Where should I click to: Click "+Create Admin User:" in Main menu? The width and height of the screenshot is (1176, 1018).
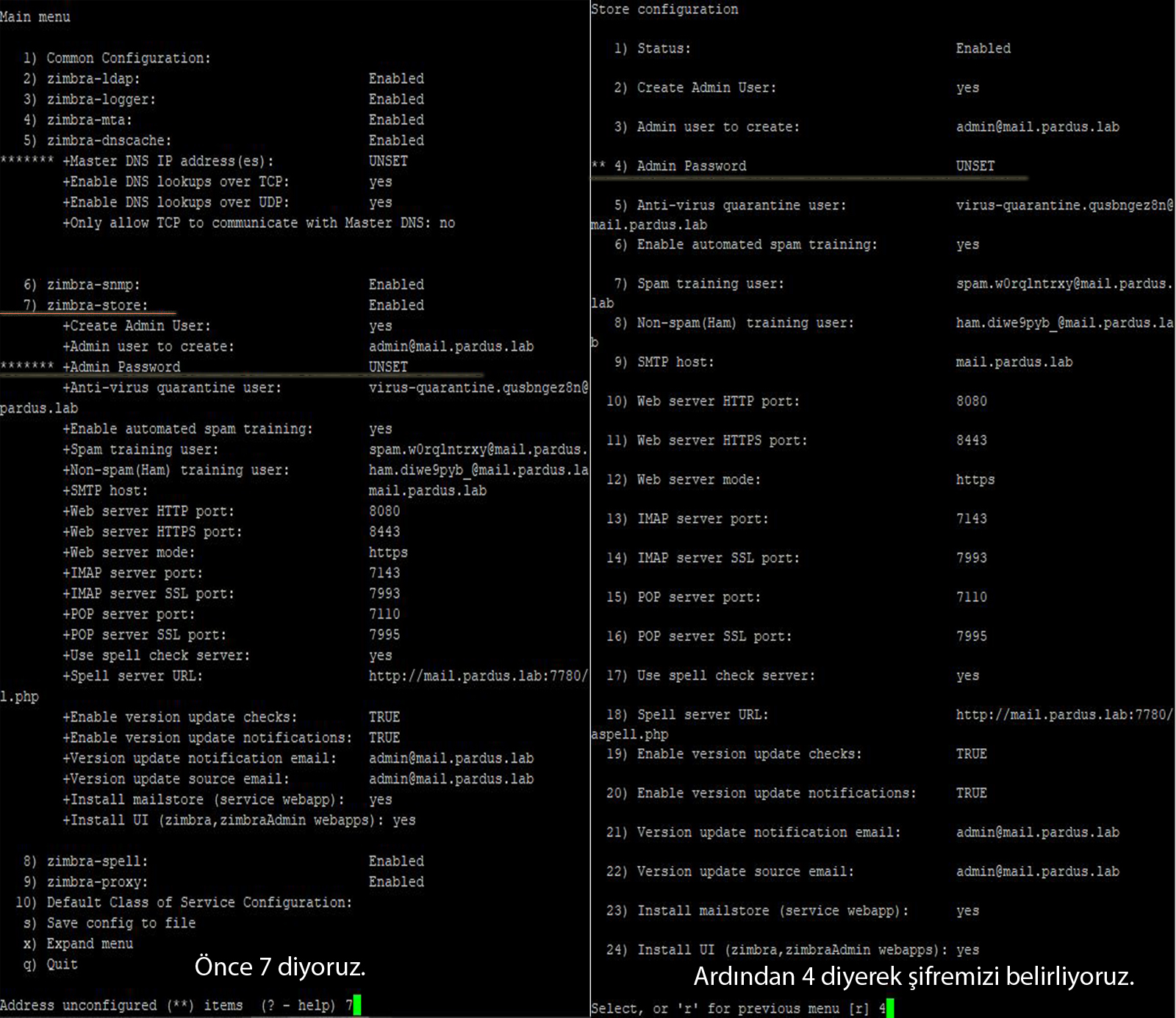point(137,326)
